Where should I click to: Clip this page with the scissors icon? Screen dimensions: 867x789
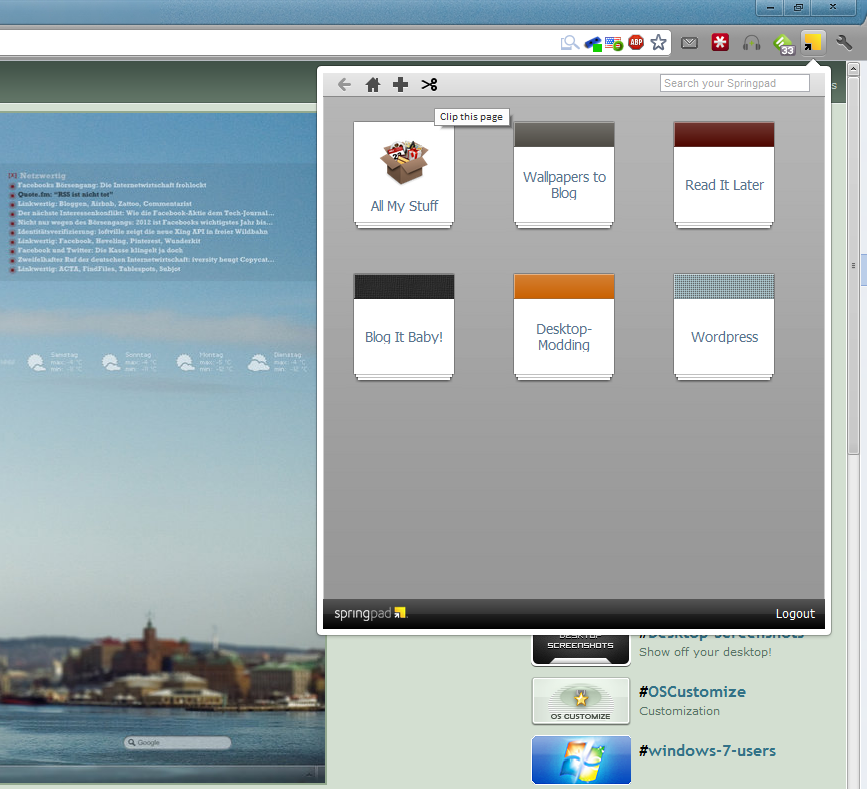(429, 85)
